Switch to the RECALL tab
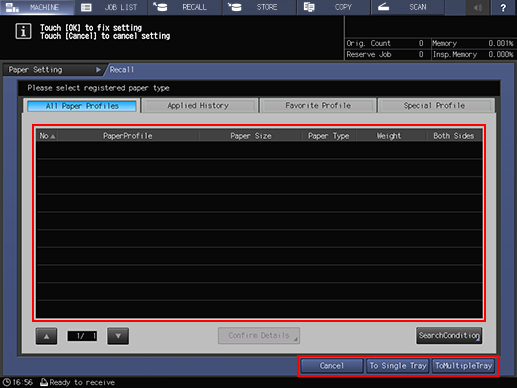Image resolution: width=517 pixels, height=388 pixels. point(185,7)
